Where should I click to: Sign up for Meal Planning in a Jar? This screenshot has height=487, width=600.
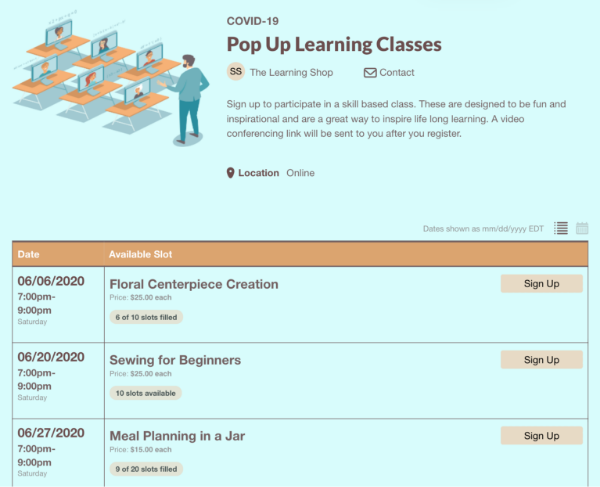(541, 435)
